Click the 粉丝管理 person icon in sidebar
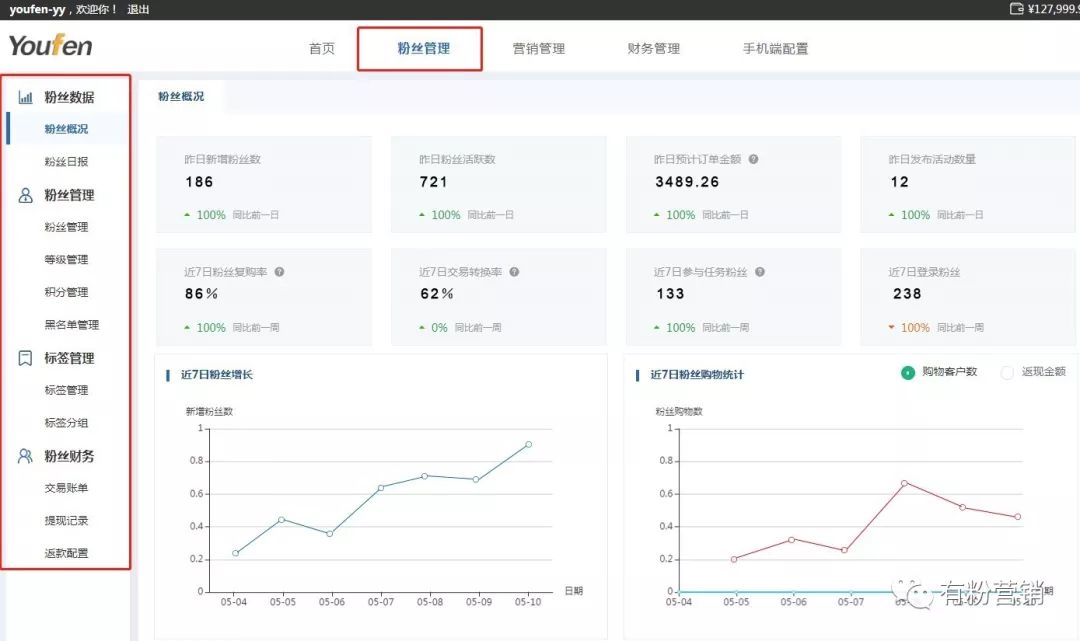Viewport: 1080px width, 641px height. (26, 195)
